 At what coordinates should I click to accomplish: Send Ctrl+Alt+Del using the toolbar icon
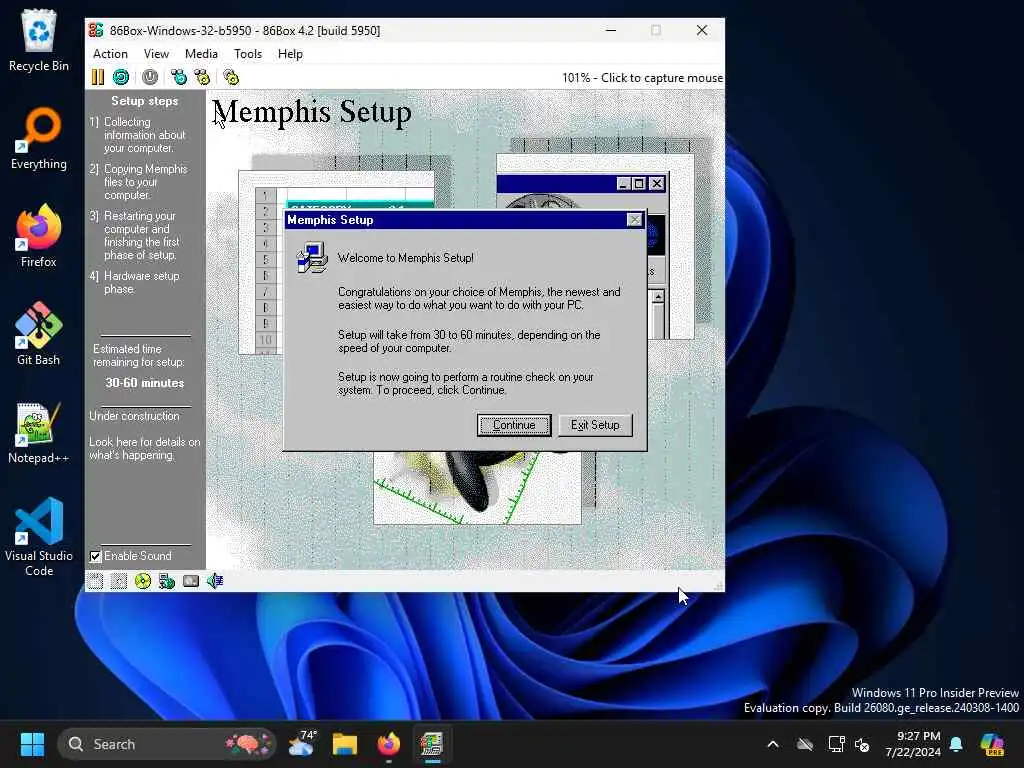(x=178, y=77)
